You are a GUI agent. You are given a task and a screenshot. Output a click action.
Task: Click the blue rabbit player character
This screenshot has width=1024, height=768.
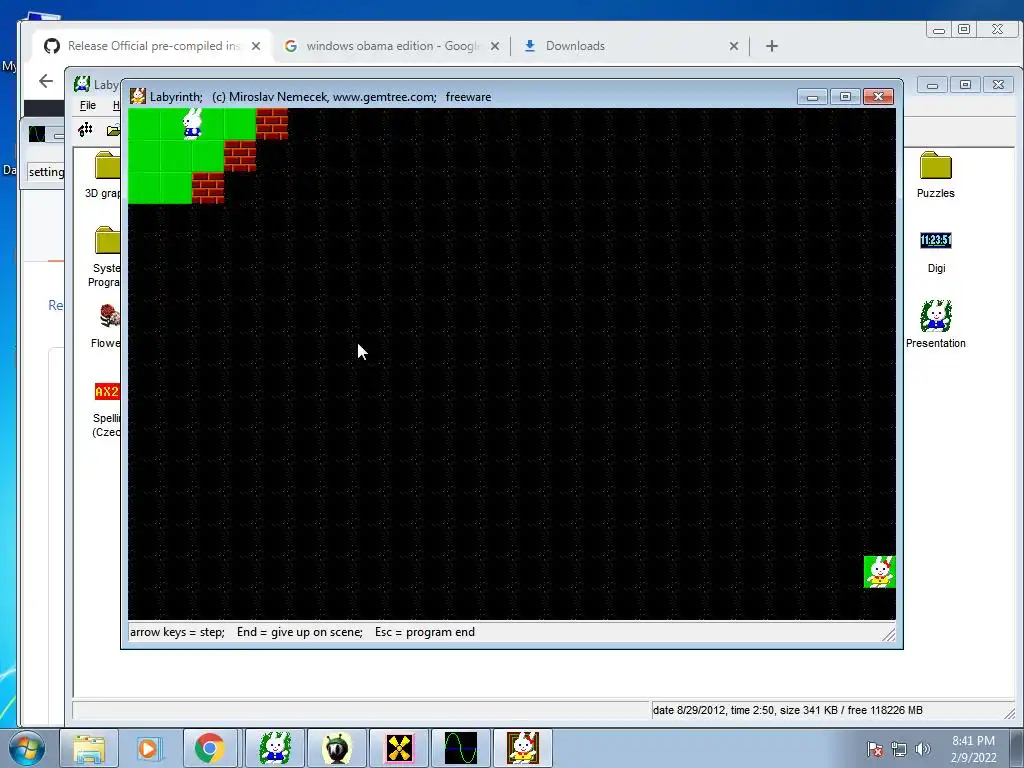point(192,124)
